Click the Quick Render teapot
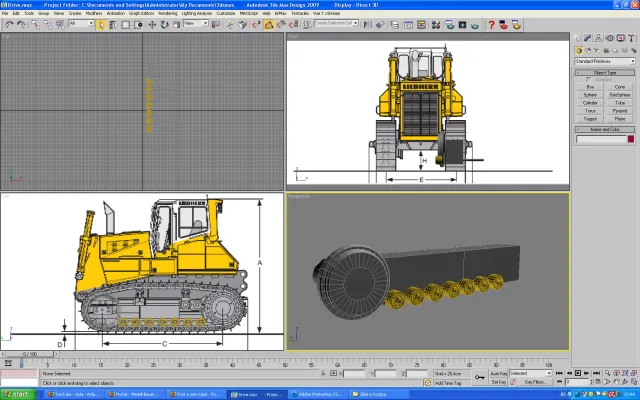Screen dimensions: 640x400 click(475, 25)
